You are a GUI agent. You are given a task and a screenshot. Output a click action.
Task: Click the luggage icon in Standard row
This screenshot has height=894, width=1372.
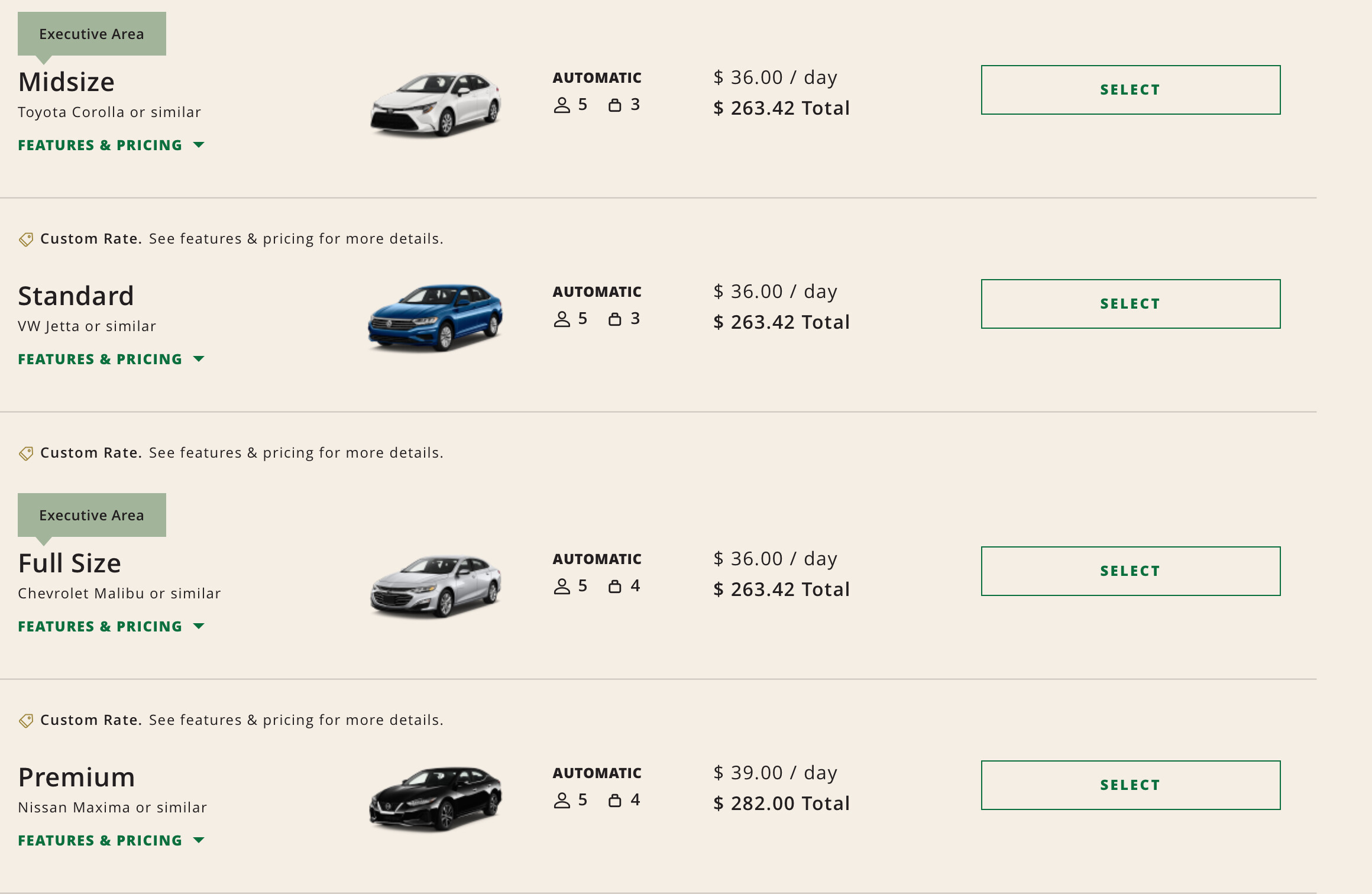pyautogui.click(x=615, y=319)
